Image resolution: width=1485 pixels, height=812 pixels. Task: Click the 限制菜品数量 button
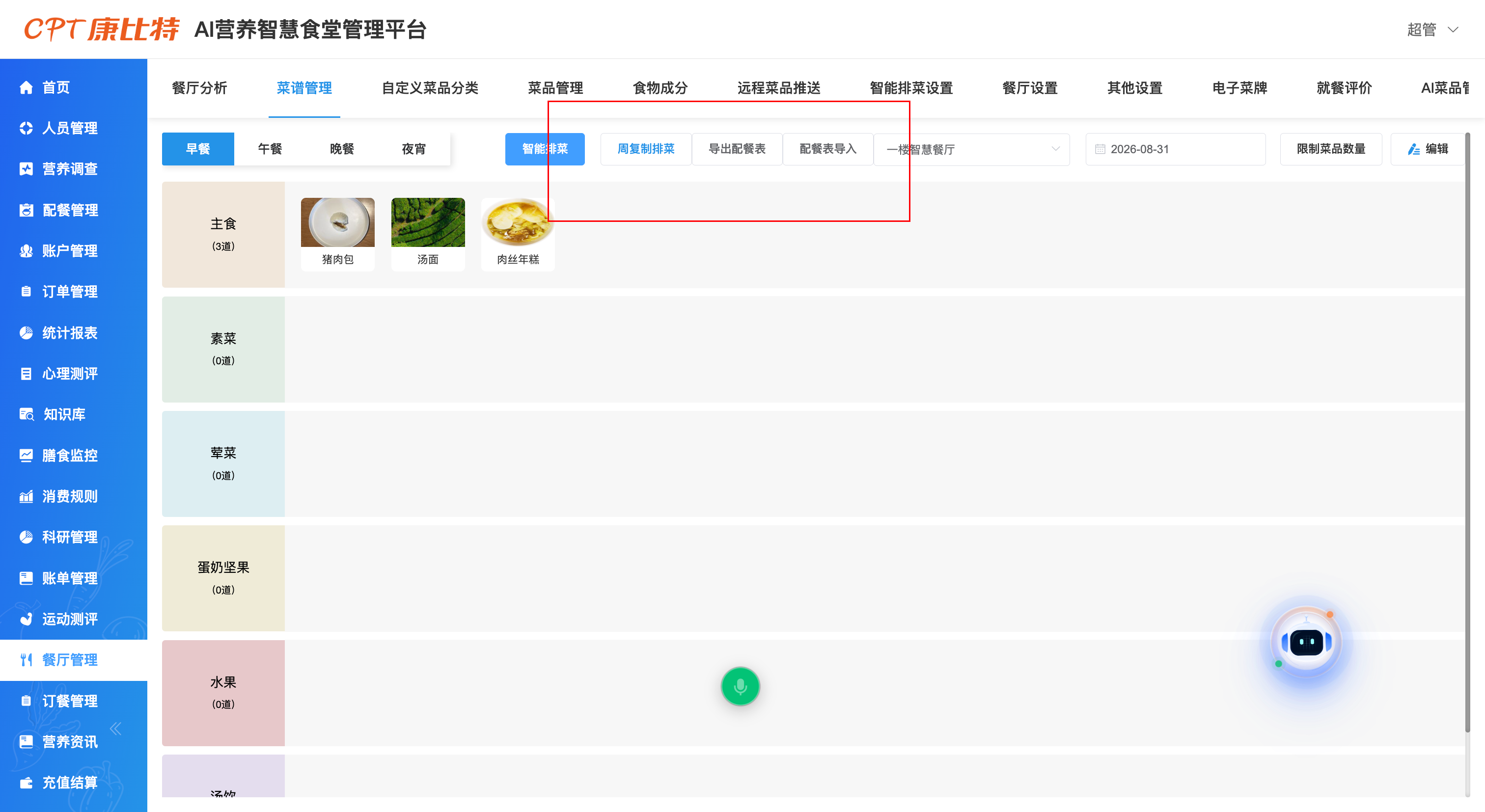coord(1331,149)
